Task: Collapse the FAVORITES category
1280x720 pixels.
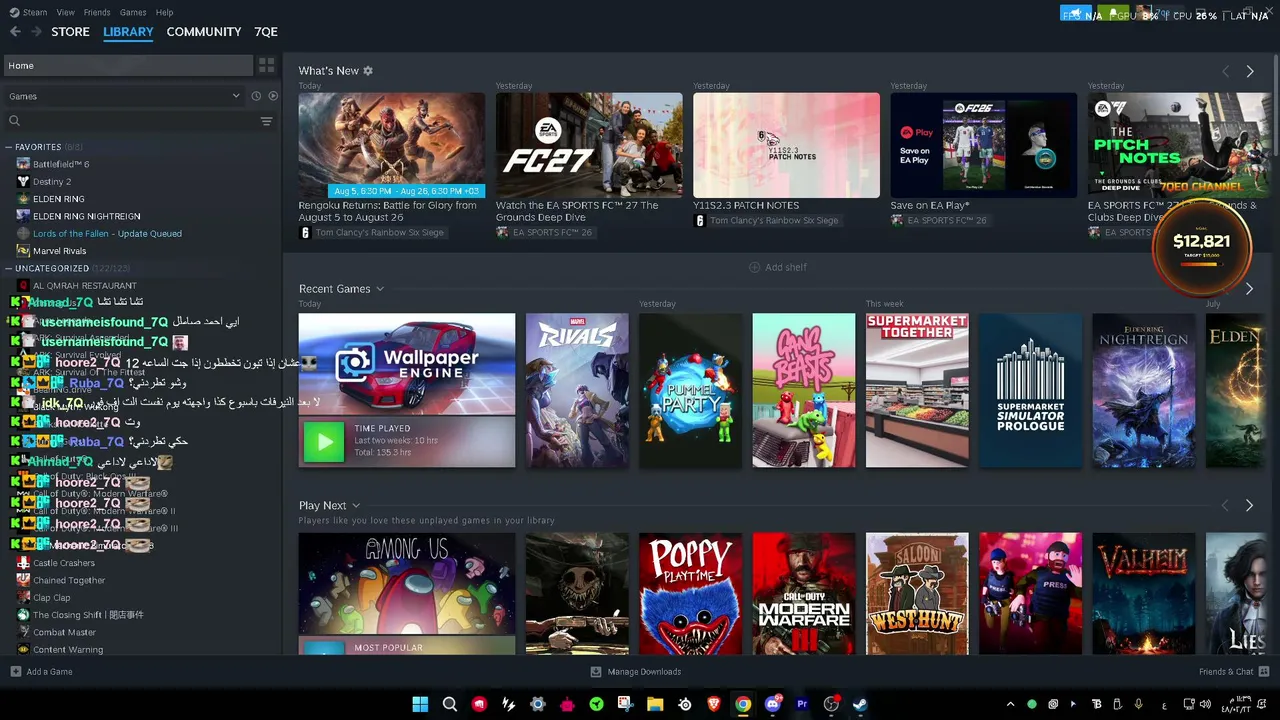Action: (x=8, y=147)
